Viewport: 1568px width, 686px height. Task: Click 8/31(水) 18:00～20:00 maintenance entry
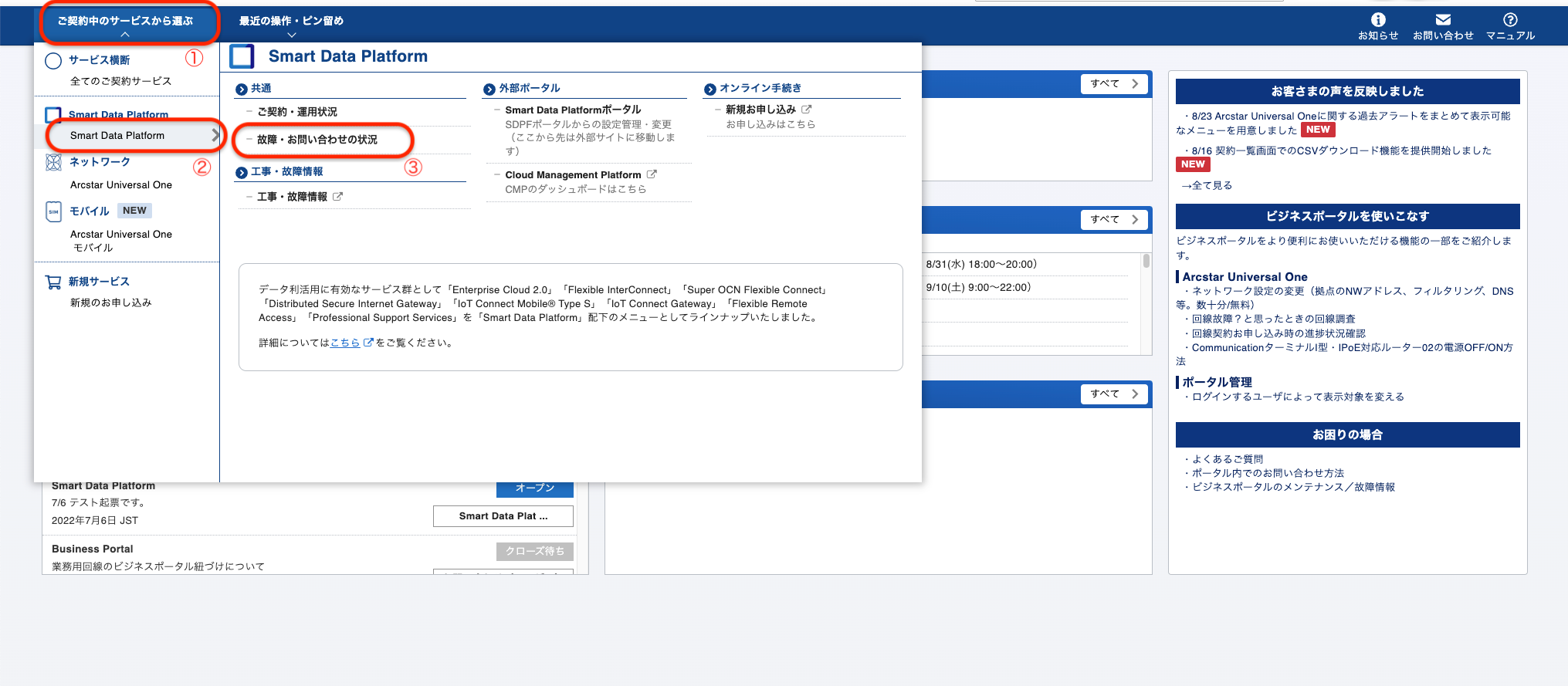(x=981, y=265)
